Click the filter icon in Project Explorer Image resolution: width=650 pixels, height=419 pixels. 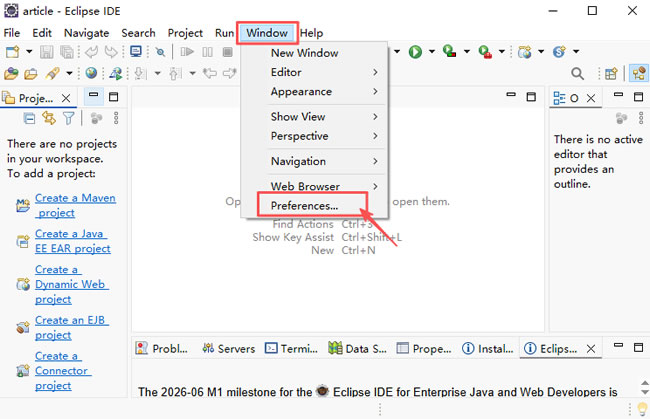tap(68, 118)
